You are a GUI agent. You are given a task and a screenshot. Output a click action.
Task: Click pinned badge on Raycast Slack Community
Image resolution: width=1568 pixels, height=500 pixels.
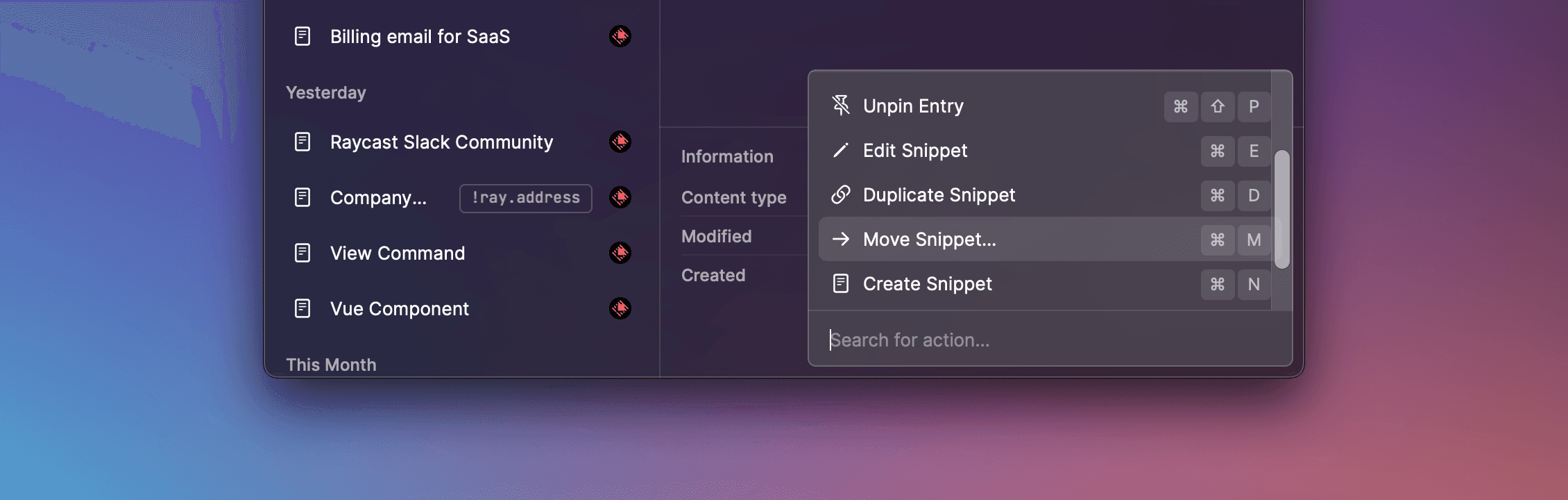pyautogui.click(x=620, y=142)
